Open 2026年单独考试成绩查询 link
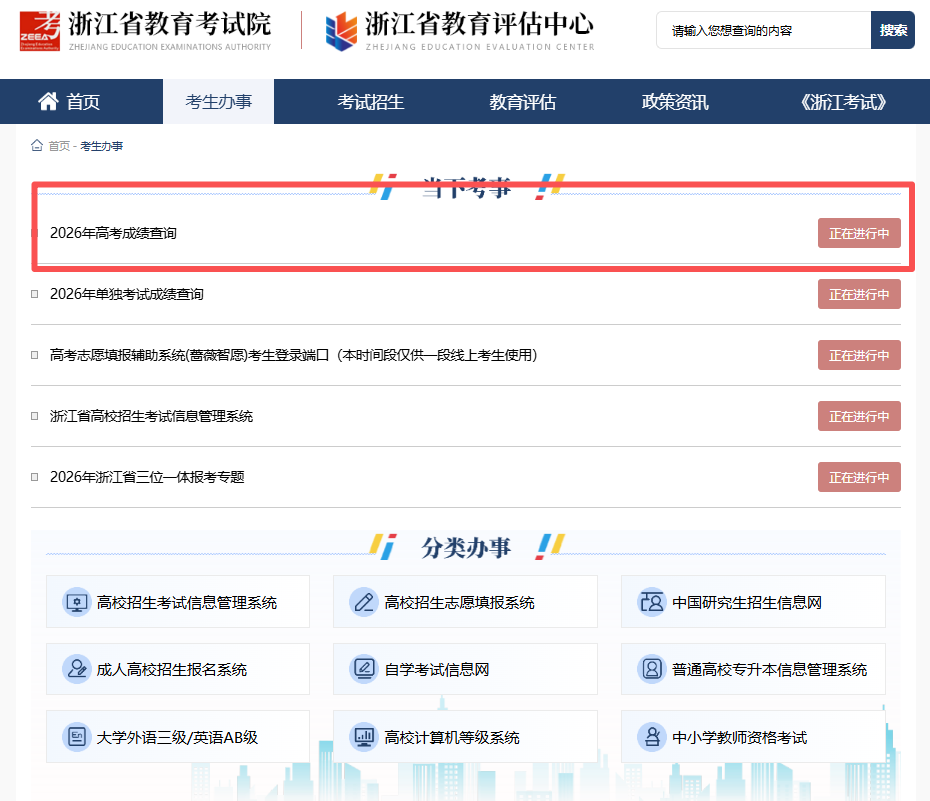 (x=127, y=294)
